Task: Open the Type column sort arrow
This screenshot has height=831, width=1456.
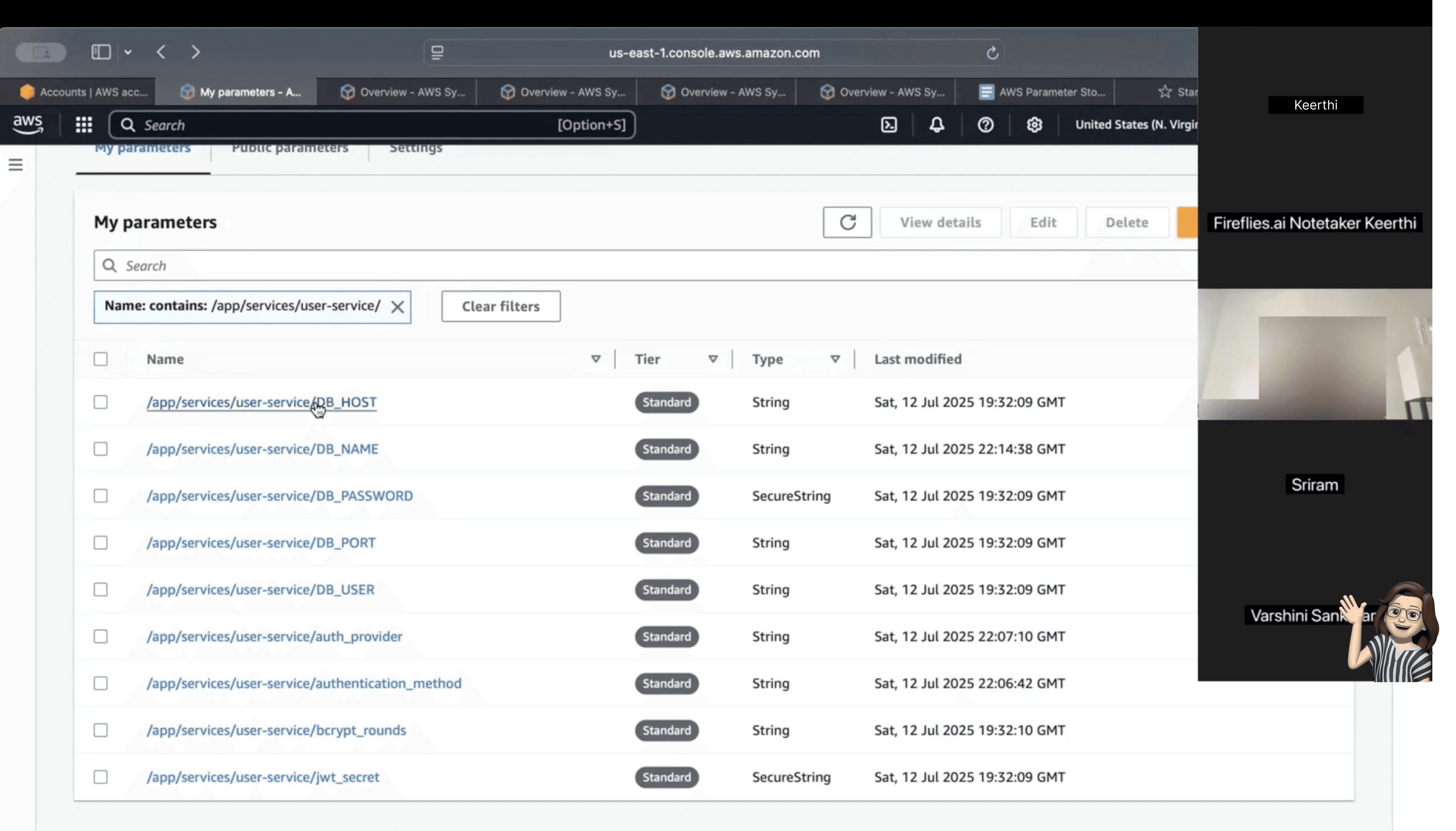Action: tap(835, 359)
